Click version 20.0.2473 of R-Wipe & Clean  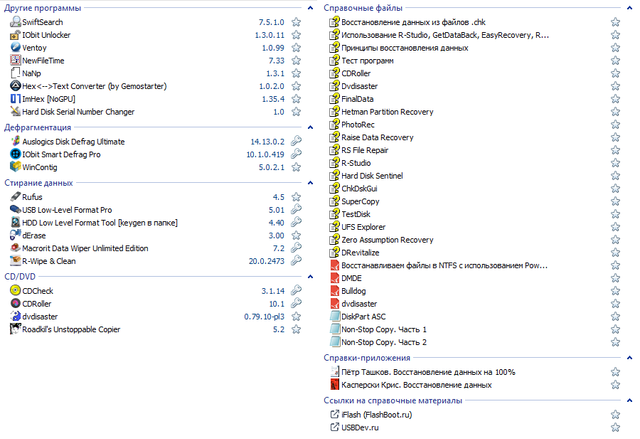point(267,261)
